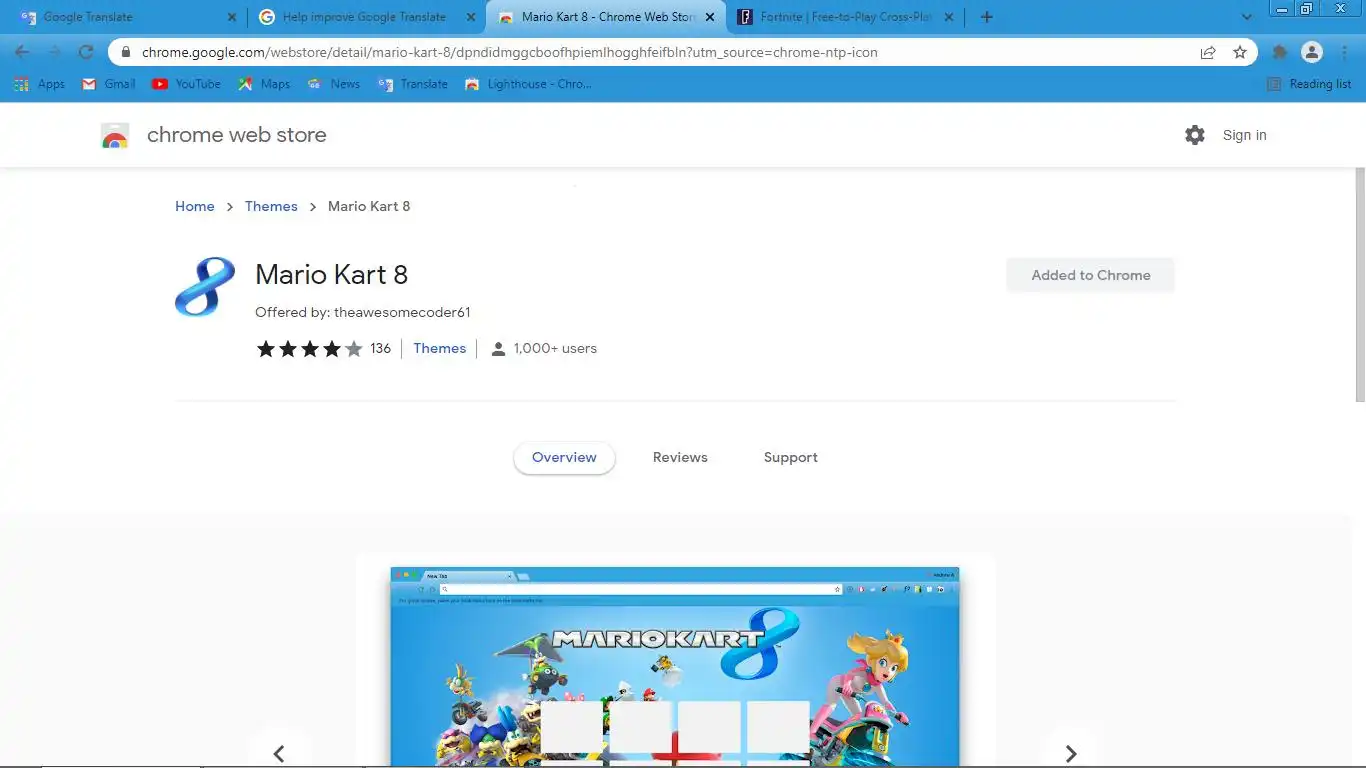Open a new tab
Viewport: 1366px width, 768px height.
(x=987, y=17)
